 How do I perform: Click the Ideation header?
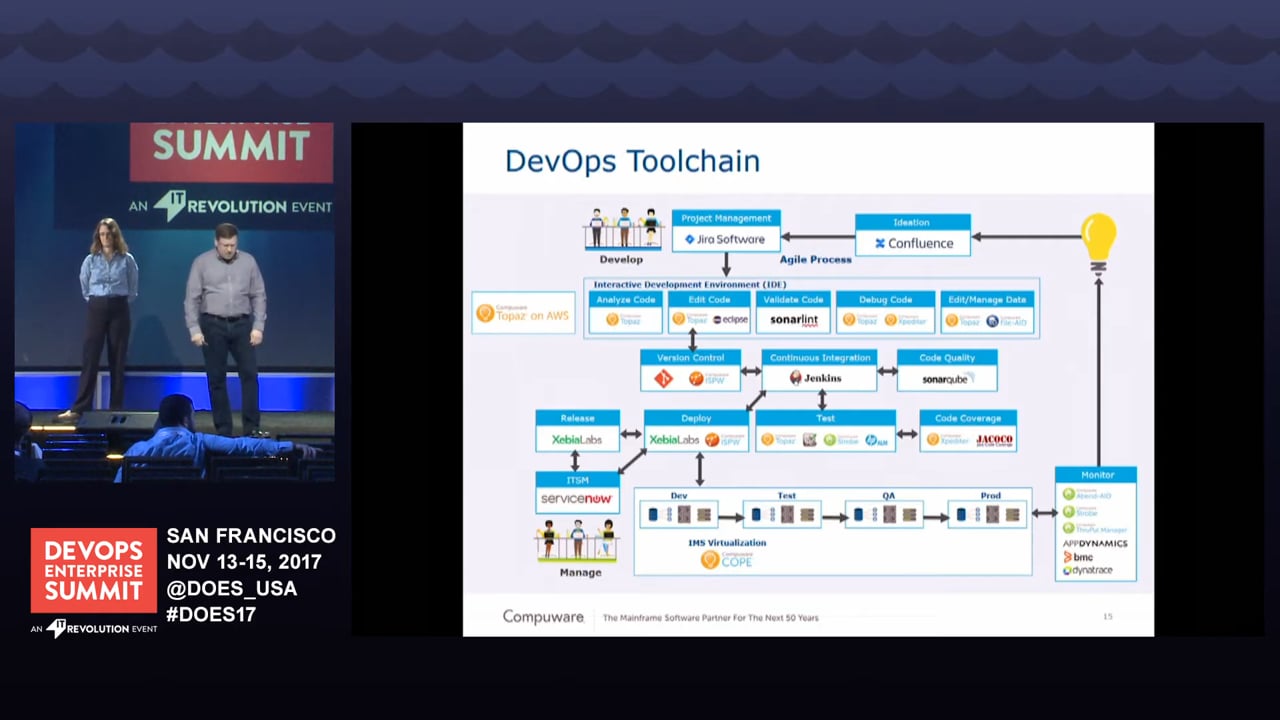[x=912, y=222]
